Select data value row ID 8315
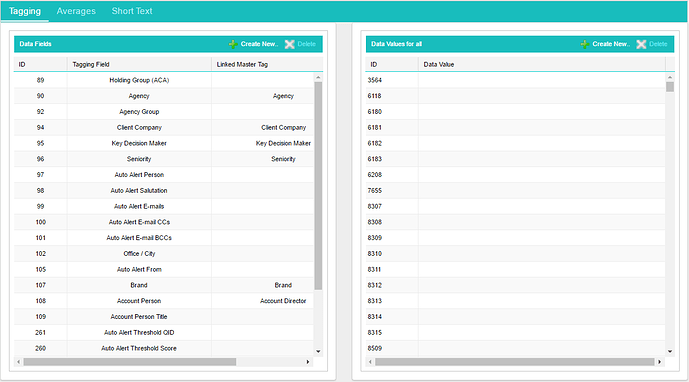This screenshot has width=689, height=382. (x=515, y=333)
